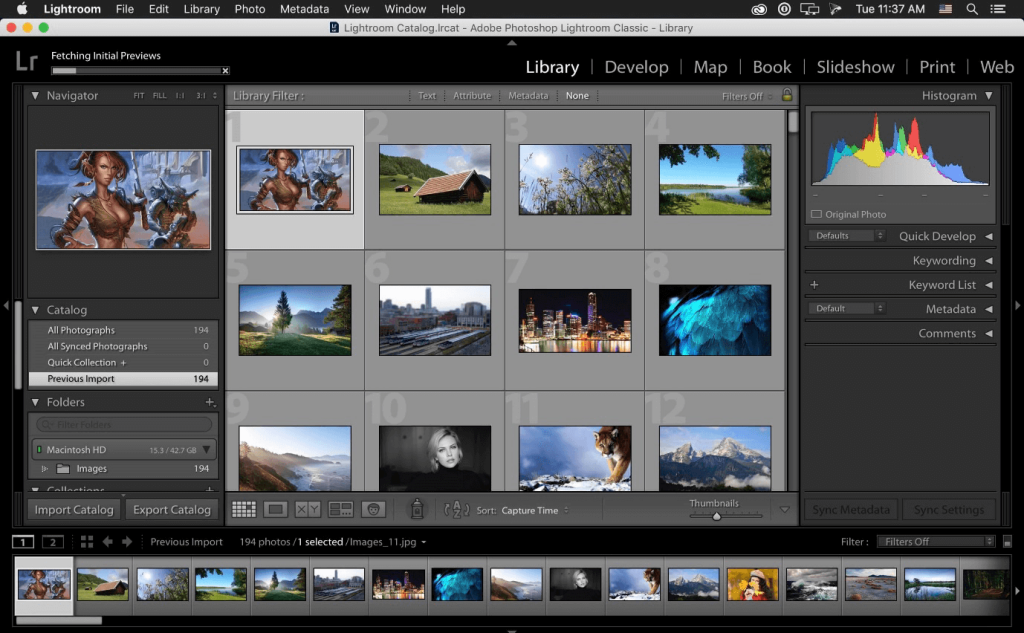Click the Import Catalog button
Screen dimensions: 1024x633
[74, 509]
